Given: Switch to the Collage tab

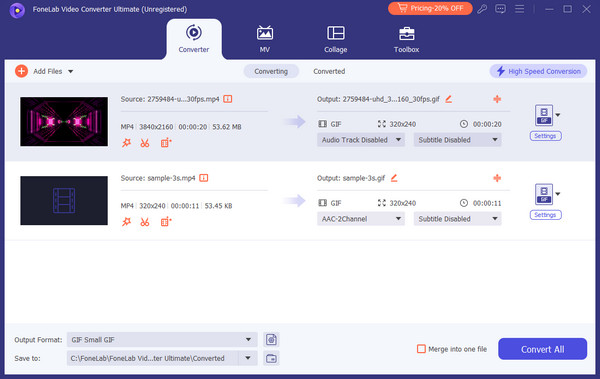Looking at the screenshot, I should [336, 39].
